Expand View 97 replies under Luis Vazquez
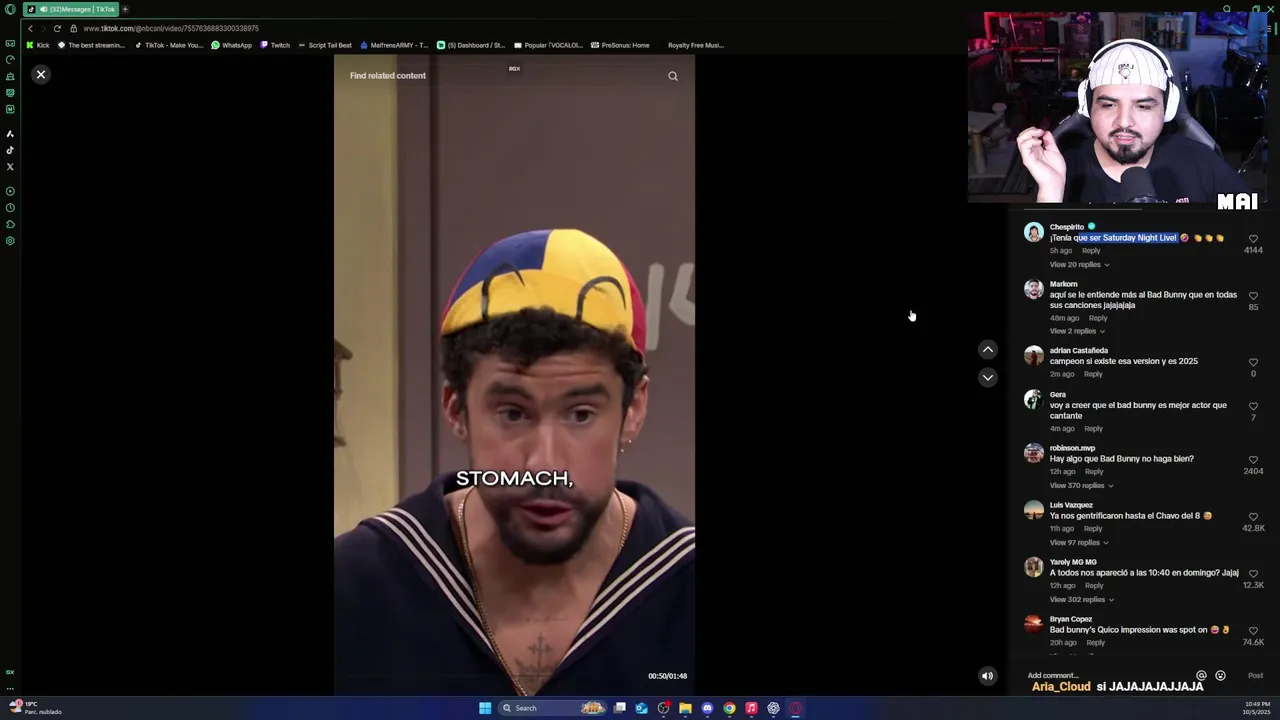Screen dimensions: 1280x720 1077,543
